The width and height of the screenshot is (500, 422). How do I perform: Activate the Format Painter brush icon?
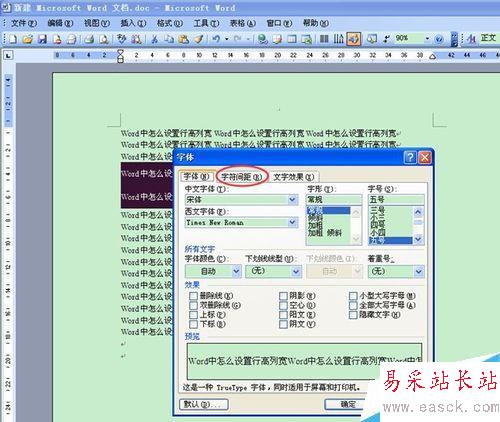point(199,39)
